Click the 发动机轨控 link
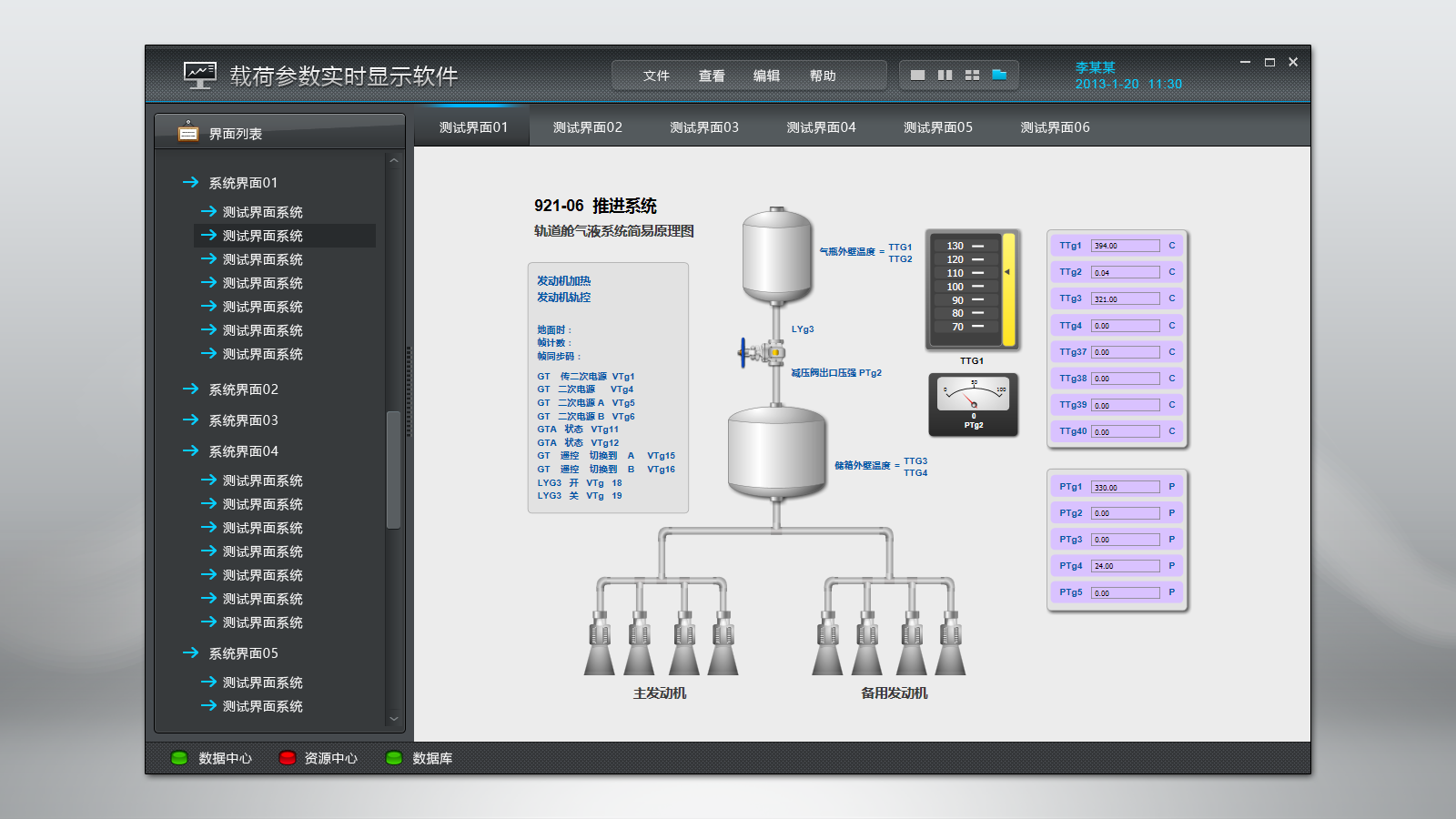This screenshot has width=1456, height=819. tap(563, 298)
